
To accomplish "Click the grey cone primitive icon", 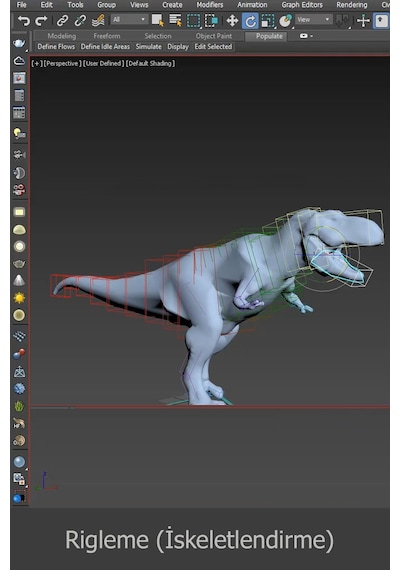I will [19, 280].
